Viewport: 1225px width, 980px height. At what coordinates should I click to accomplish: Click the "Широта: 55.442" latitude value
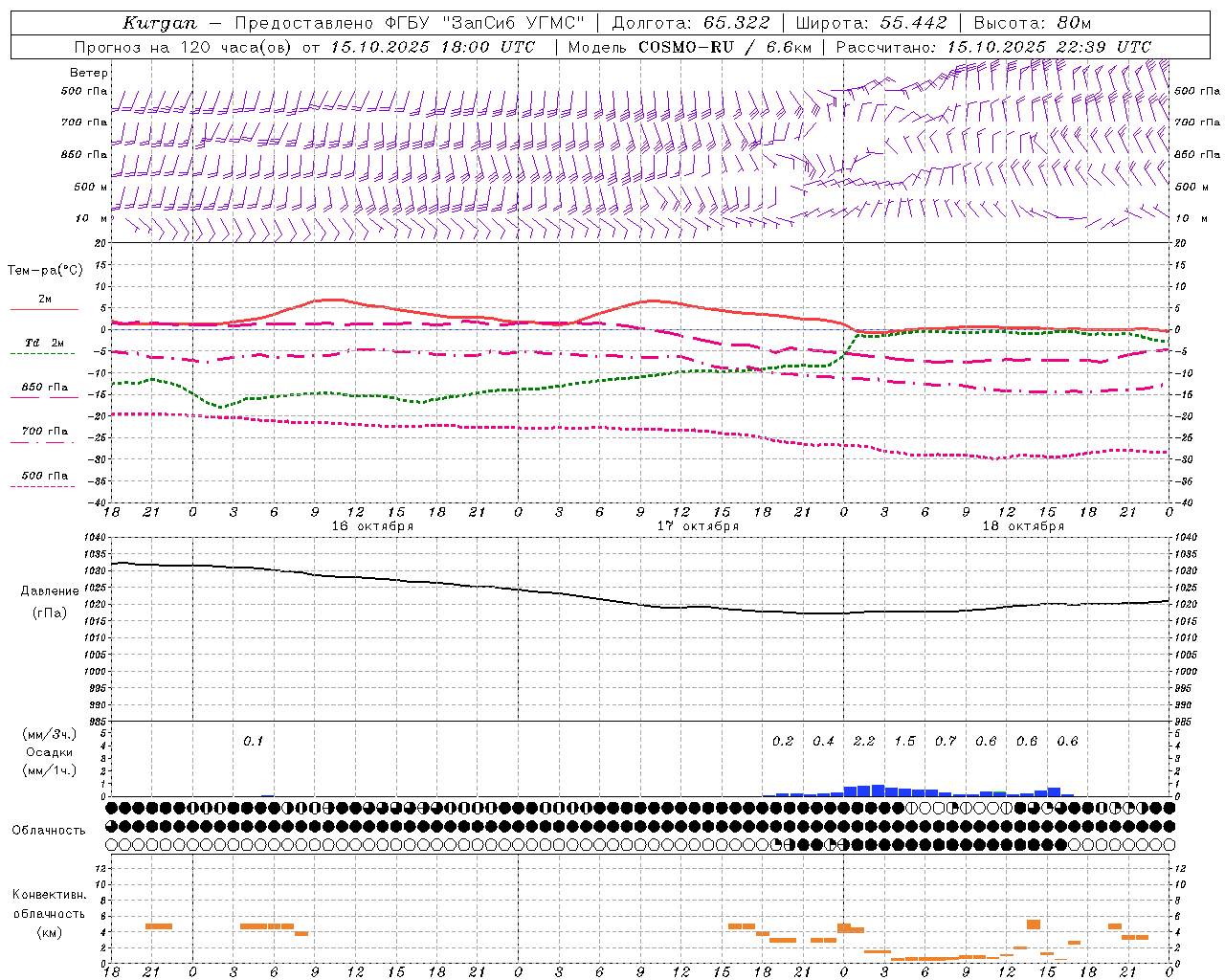tap(871, 23)
